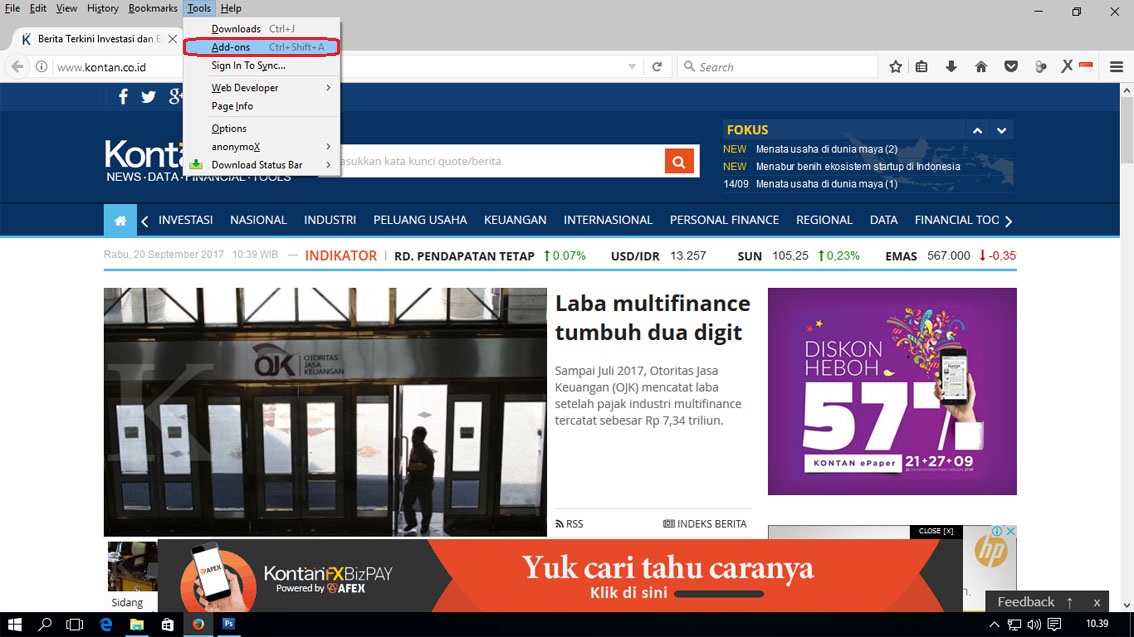Expand the anonymoX submenu
The image size is (1134, 637).
[261, 147]
